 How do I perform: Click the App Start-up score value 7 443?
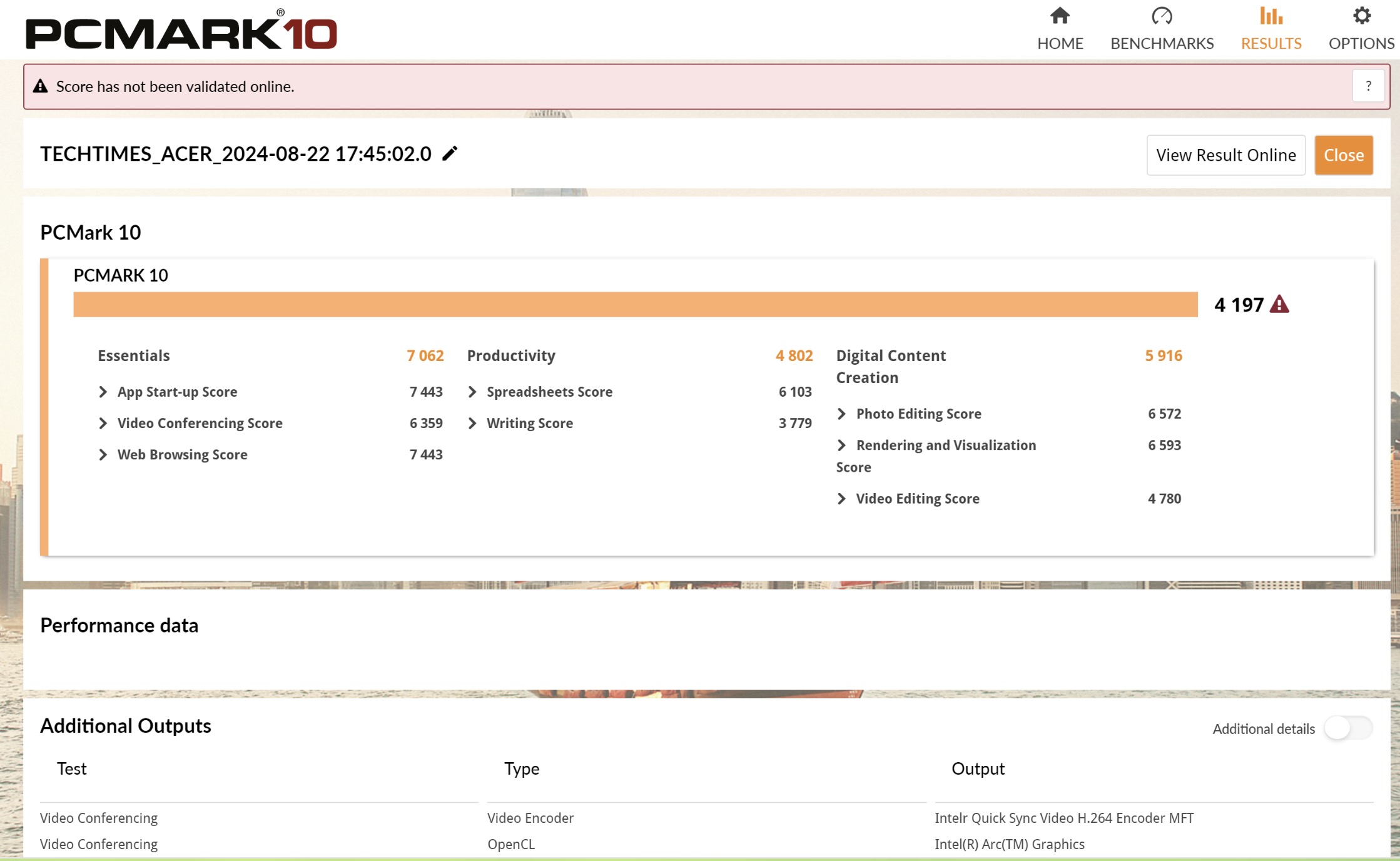point(426,392)
